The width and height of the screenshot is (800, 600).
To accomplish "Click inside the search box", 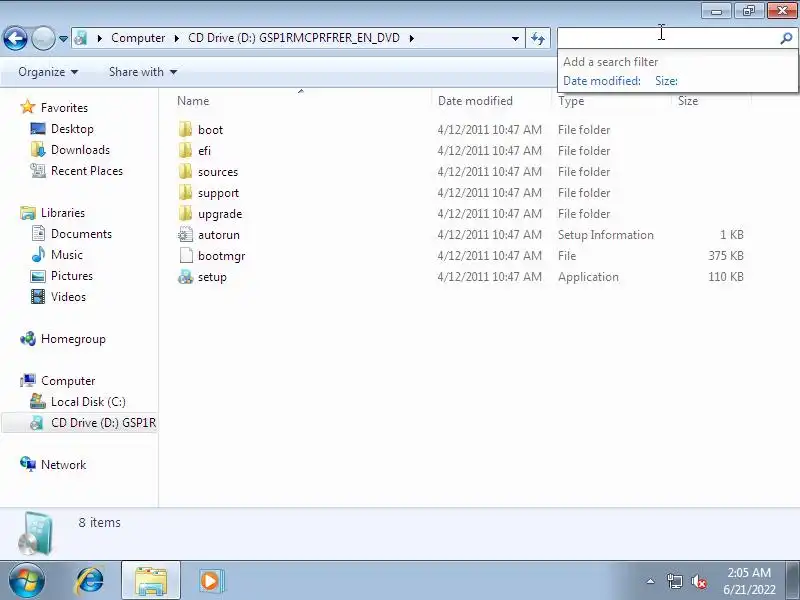I will point(668,38).
